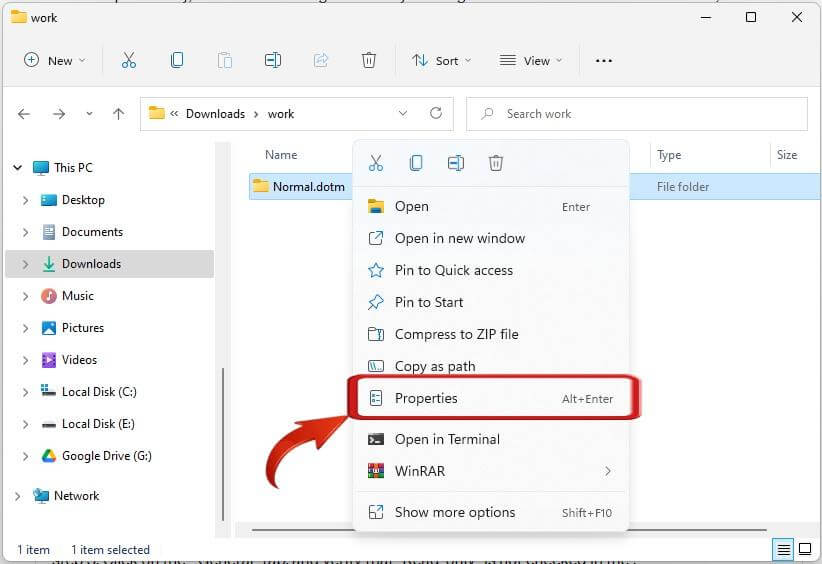Open the WinRAR submenu
This screenshot has height=564, width=822.
(x=491, y=471)
